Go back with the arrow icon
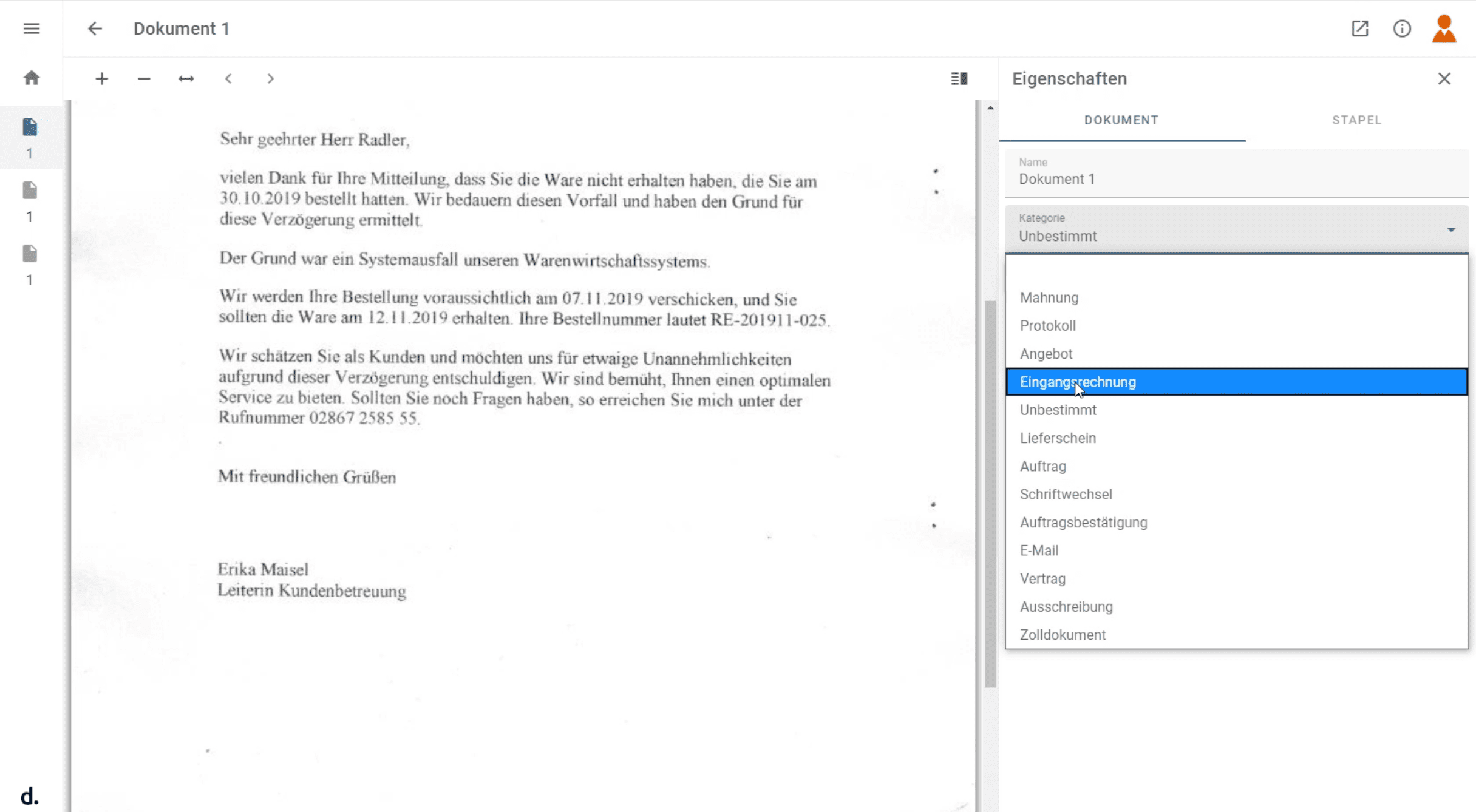This screenshot has width=1476, height=812. [x=95, y=29]
